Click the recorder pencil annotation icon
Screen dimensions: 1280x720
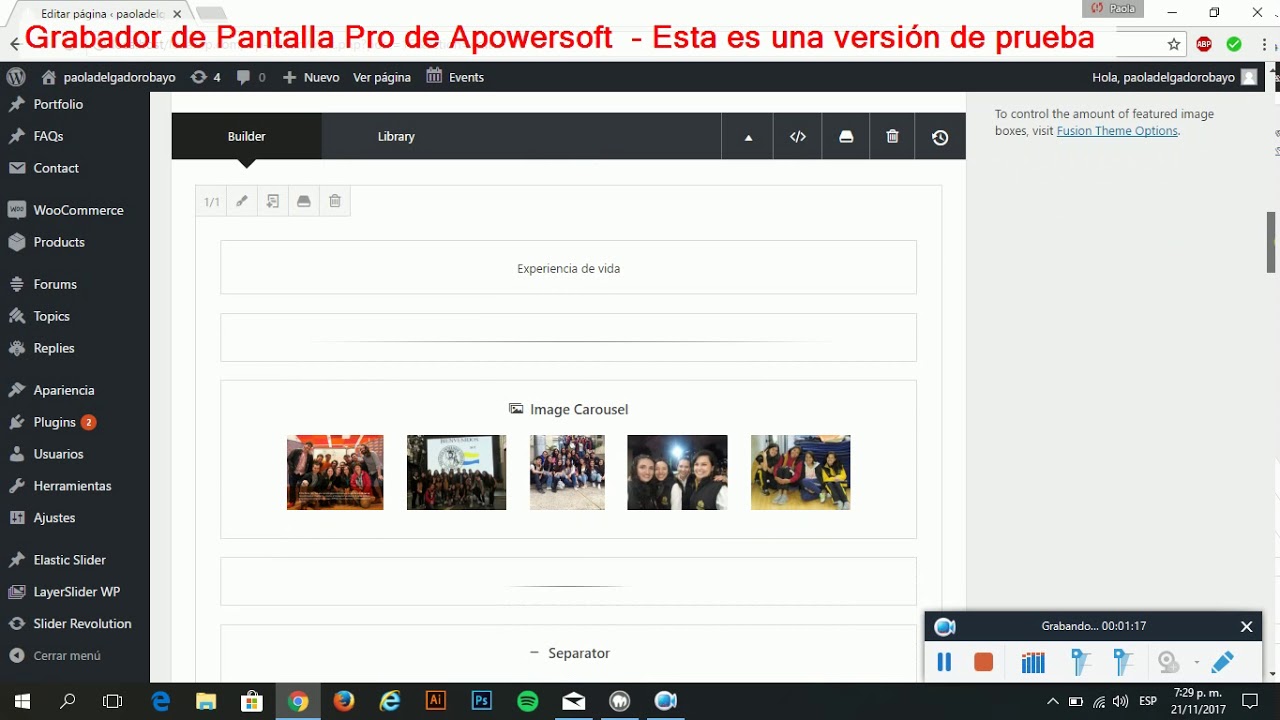pos(1222,662)
